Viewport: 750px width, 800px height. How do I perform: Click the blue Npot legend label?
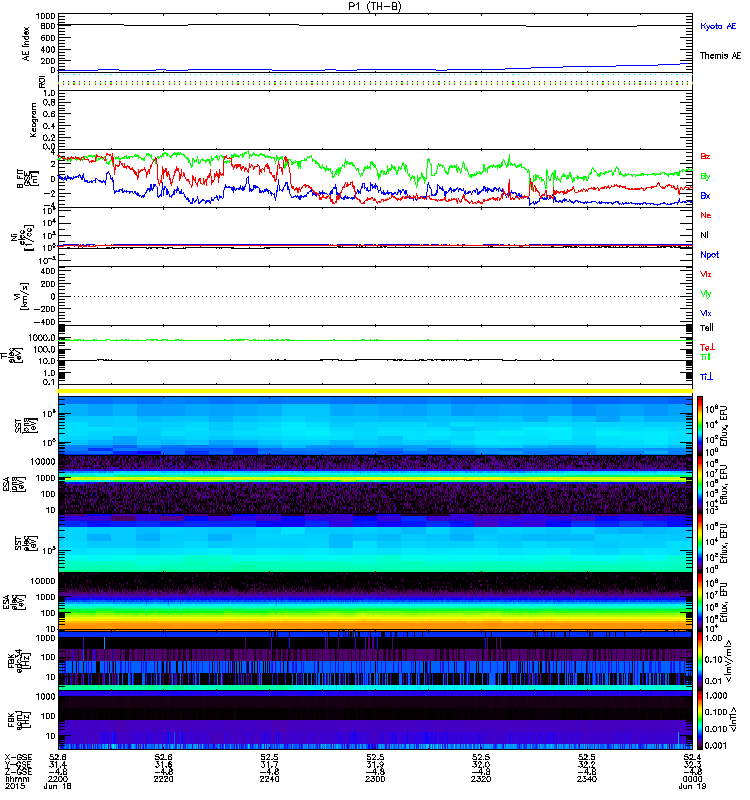click(x=709, y=254)
